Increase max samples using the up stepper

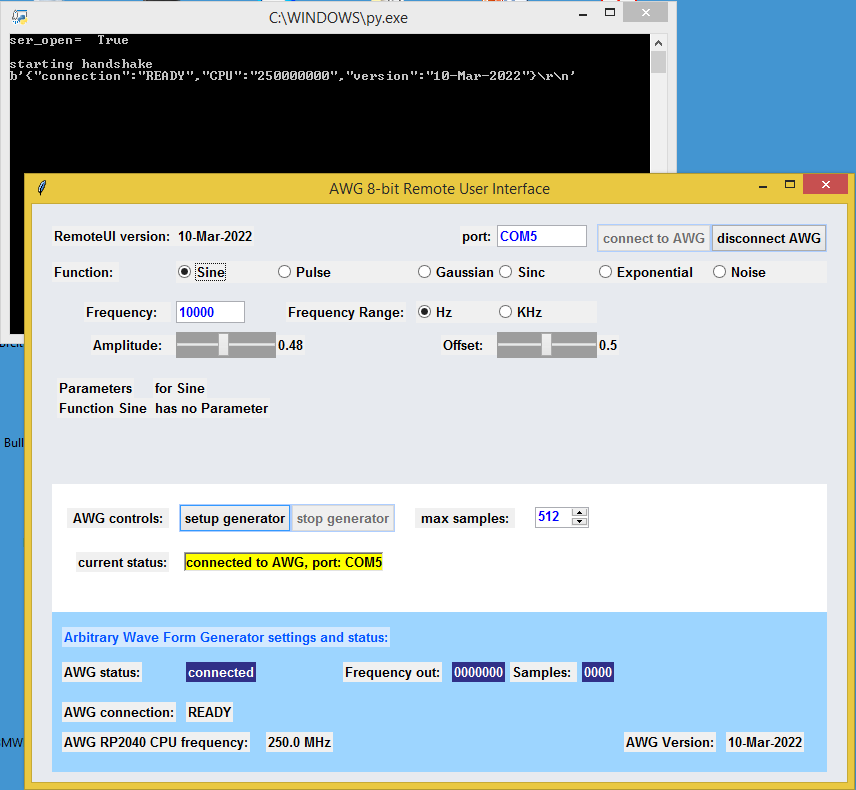point(579,512)
